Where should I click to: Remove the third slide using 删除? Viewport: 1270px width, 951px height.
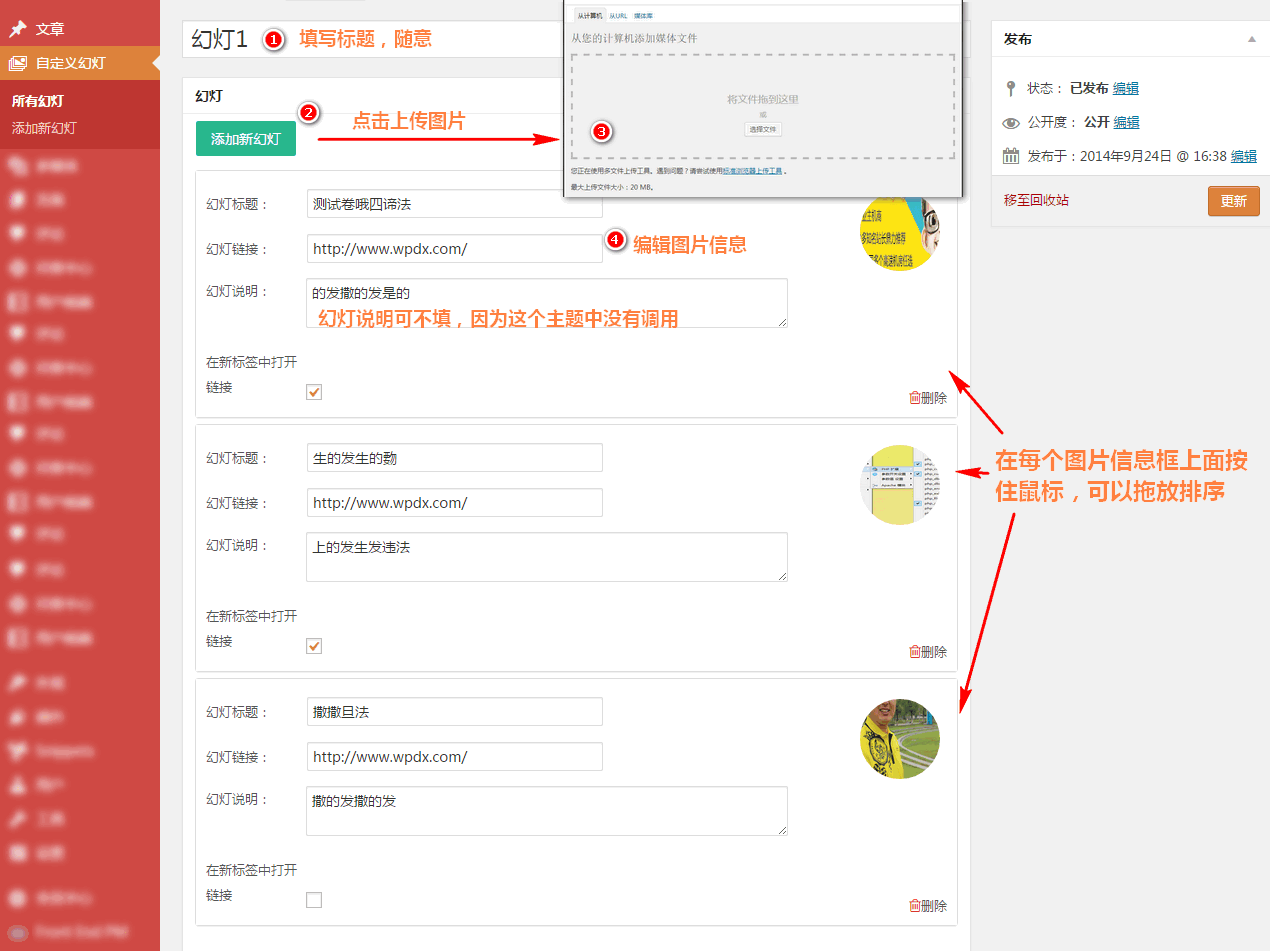pyautogui.click(x=927, y=905)
